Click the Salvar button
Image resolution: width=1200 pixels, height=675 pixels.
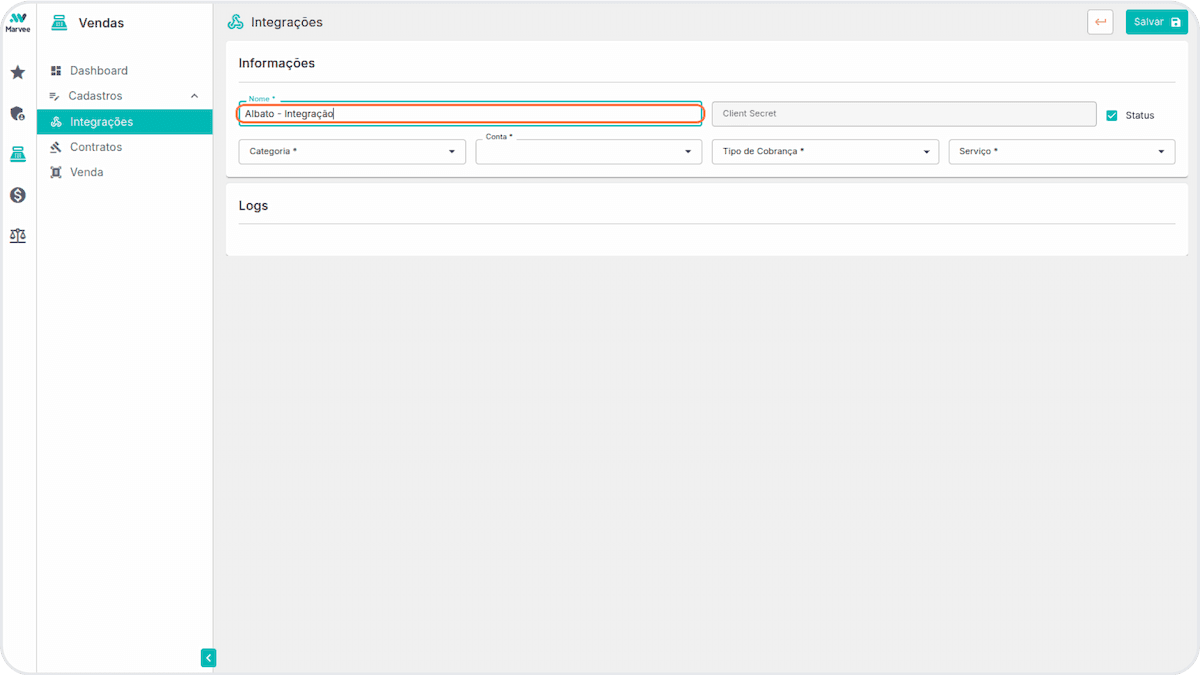pyautogui.click(x=1157, y=22)
